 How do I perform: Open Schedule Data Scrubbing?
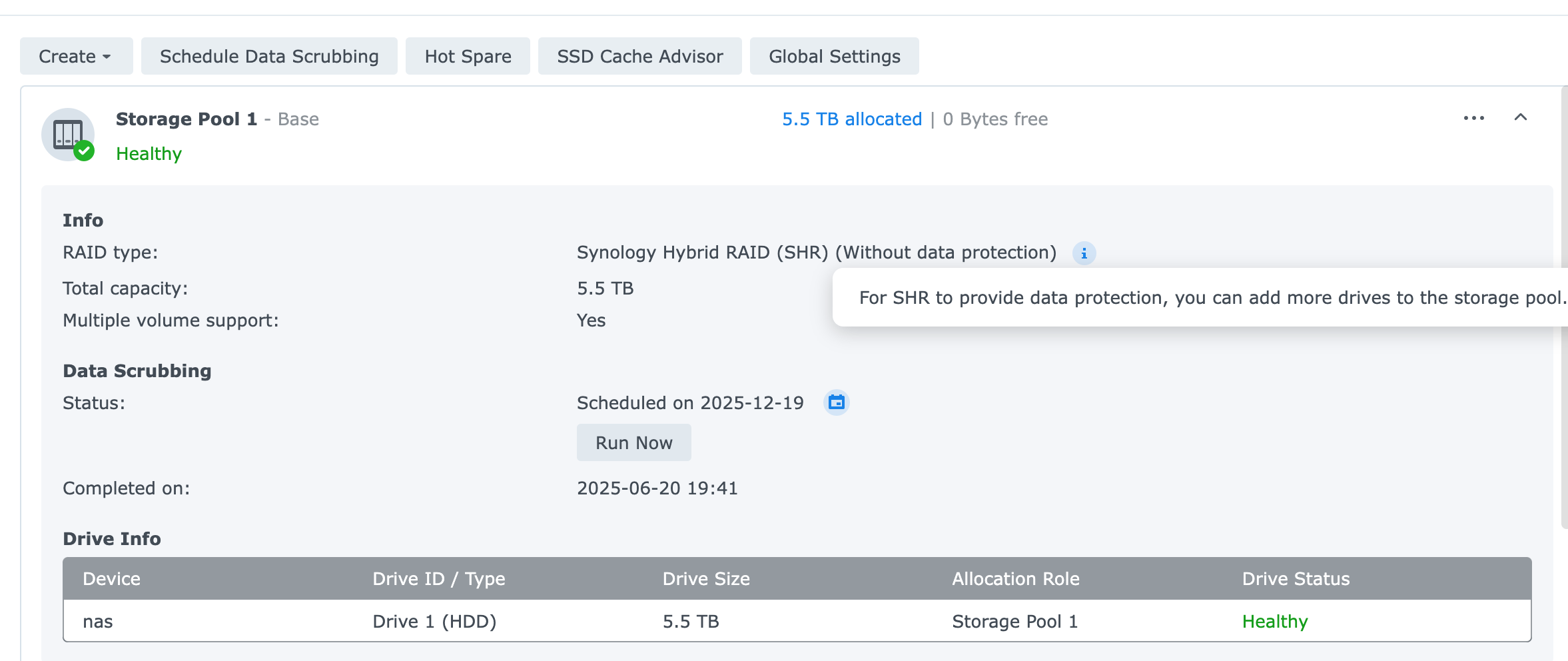click(x=269, y=56)
